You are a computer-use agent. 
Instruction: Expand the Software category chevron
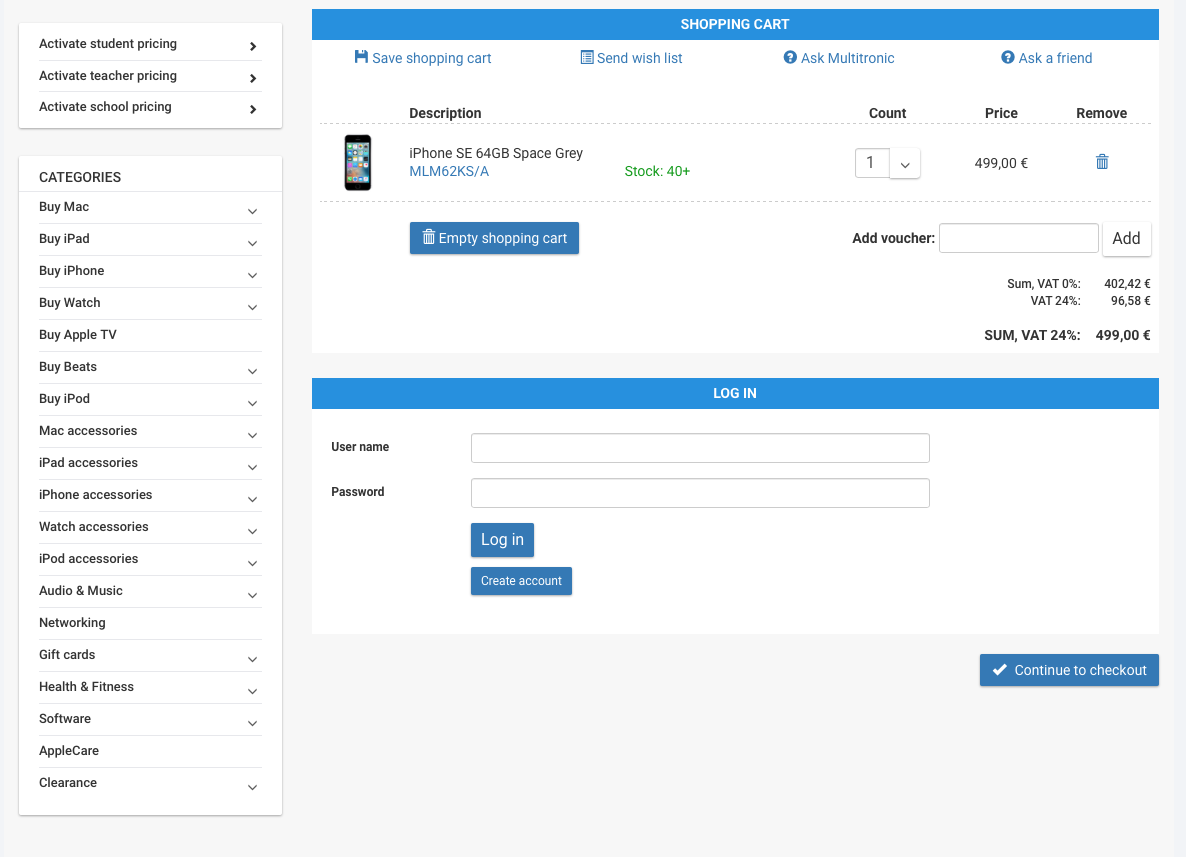253,723
